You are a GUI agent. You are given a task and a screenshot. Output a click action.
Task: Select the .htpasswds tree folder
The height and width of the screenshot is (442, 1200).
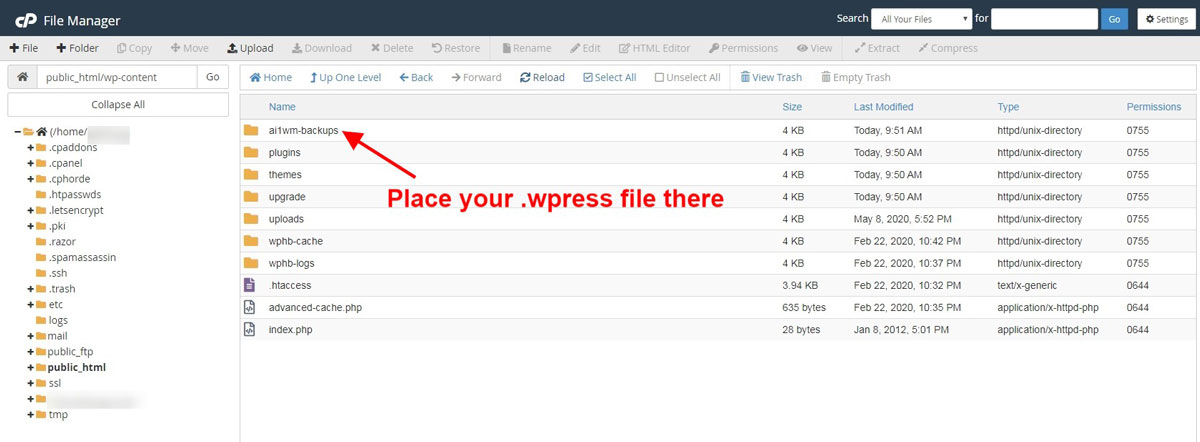pos(75,195)
